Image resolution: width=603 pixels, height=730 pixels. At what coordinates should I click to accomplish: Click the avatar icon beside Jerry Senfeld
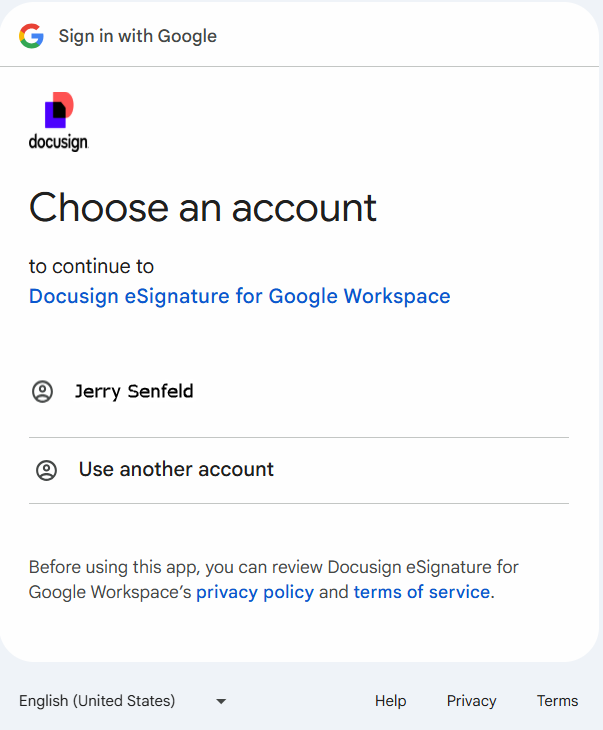[42, 392]
